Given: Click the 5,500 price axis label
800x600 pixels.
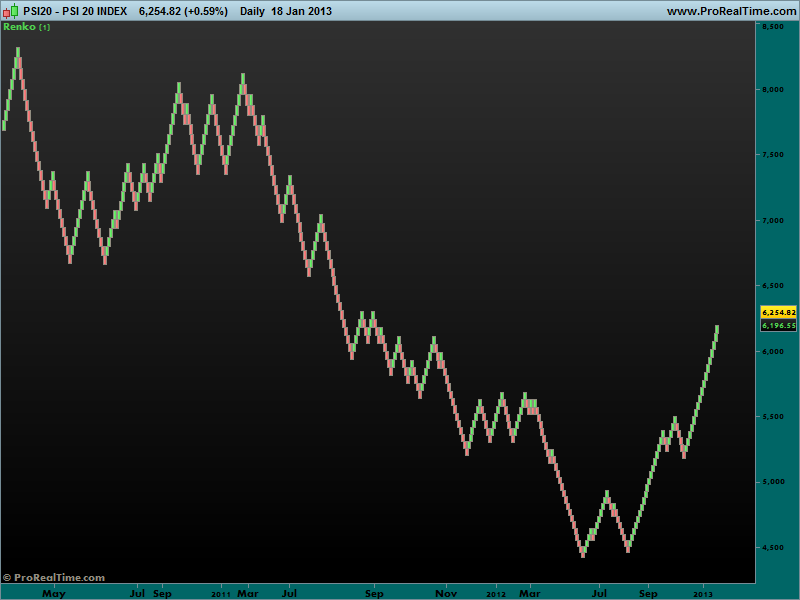Looking at the screenshot, I should pos(773,417).
